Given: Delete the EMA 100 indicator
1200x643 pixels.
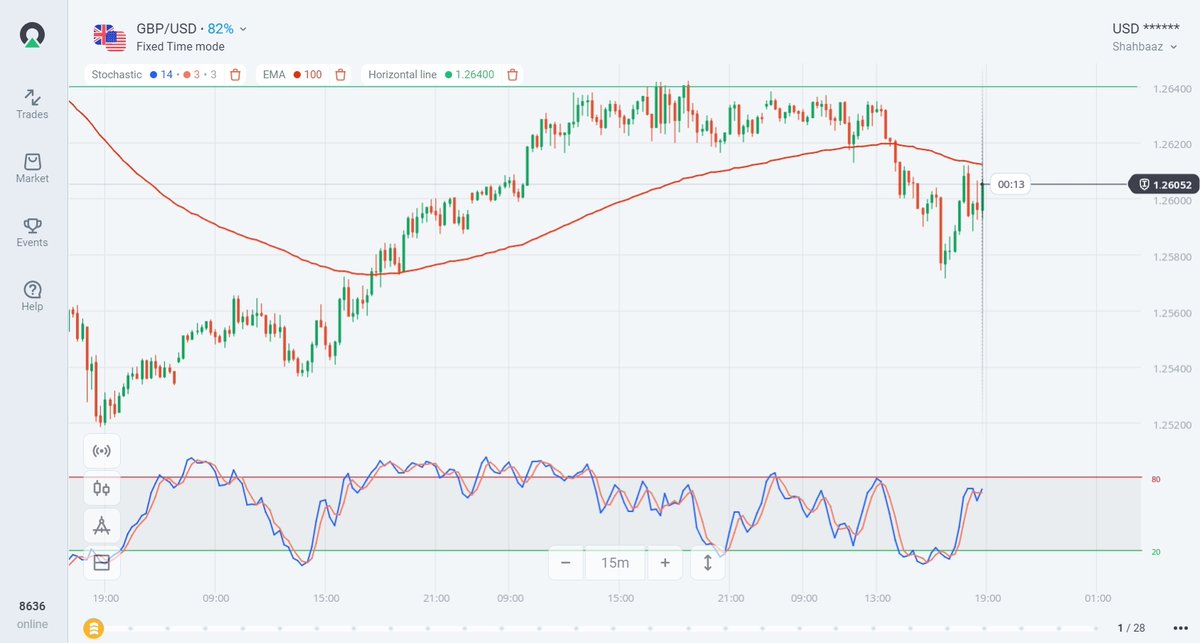Looking at the screenshot, I should click(x=340, y=74).
